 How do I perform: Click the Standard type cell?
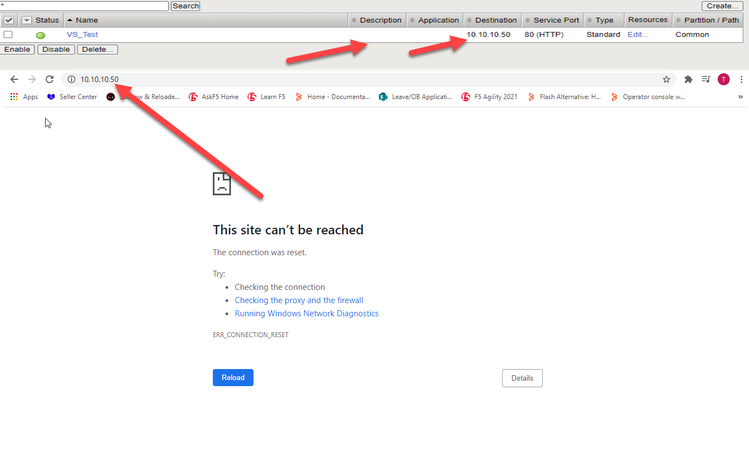603,34
